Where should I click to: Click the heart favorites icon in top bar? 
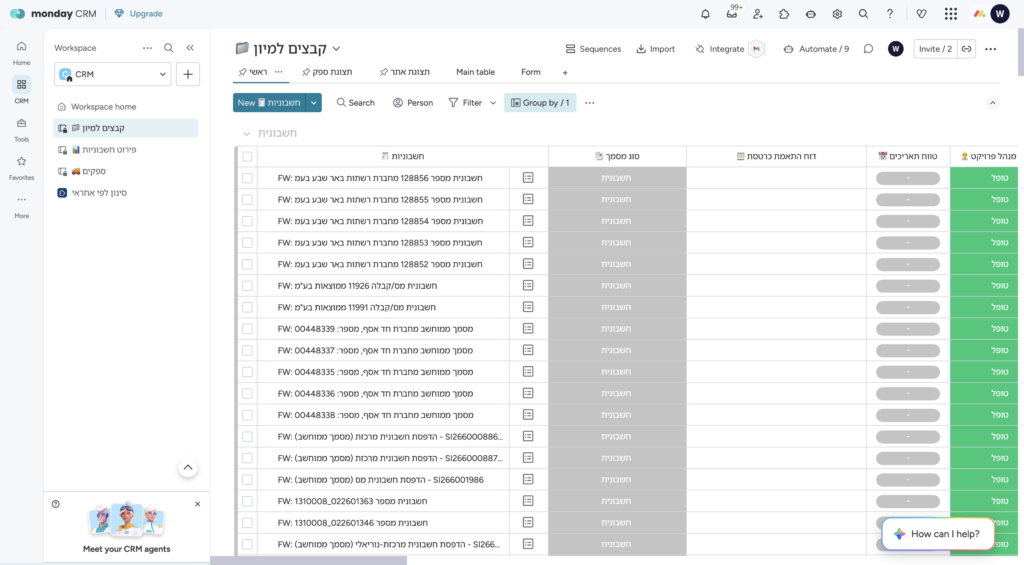tap(921, 14)
